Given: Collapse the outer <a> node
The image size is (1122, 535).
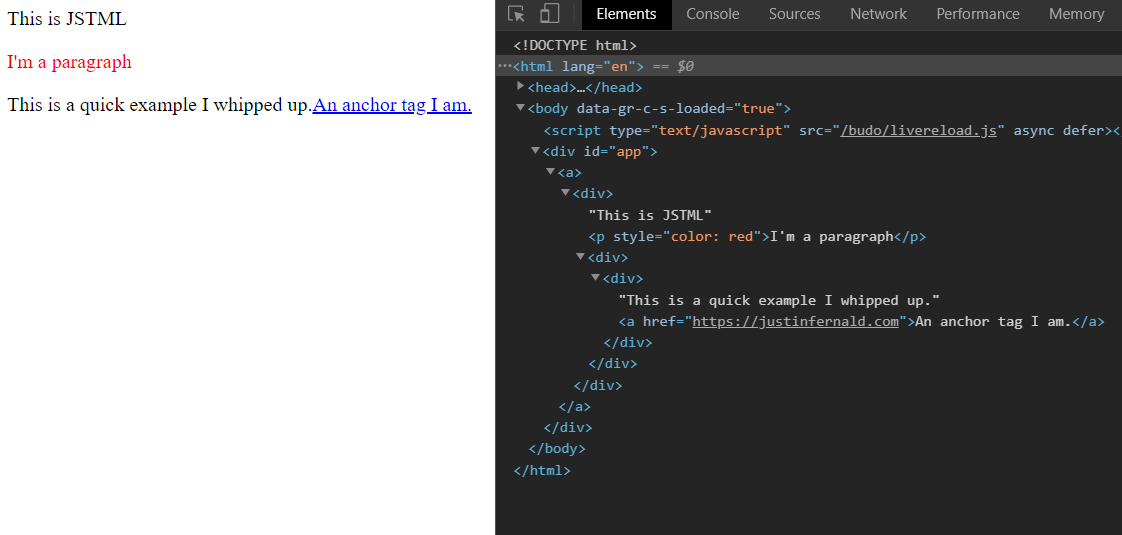Looking at the screenshot, I should tap(550, 172).
